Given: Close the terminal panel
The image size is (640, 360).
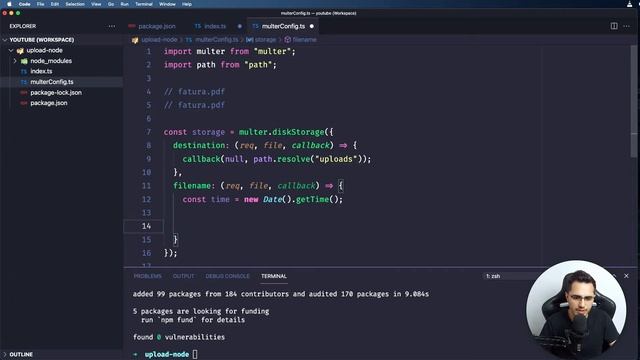Looking at the screenshot, I should 627,276.
